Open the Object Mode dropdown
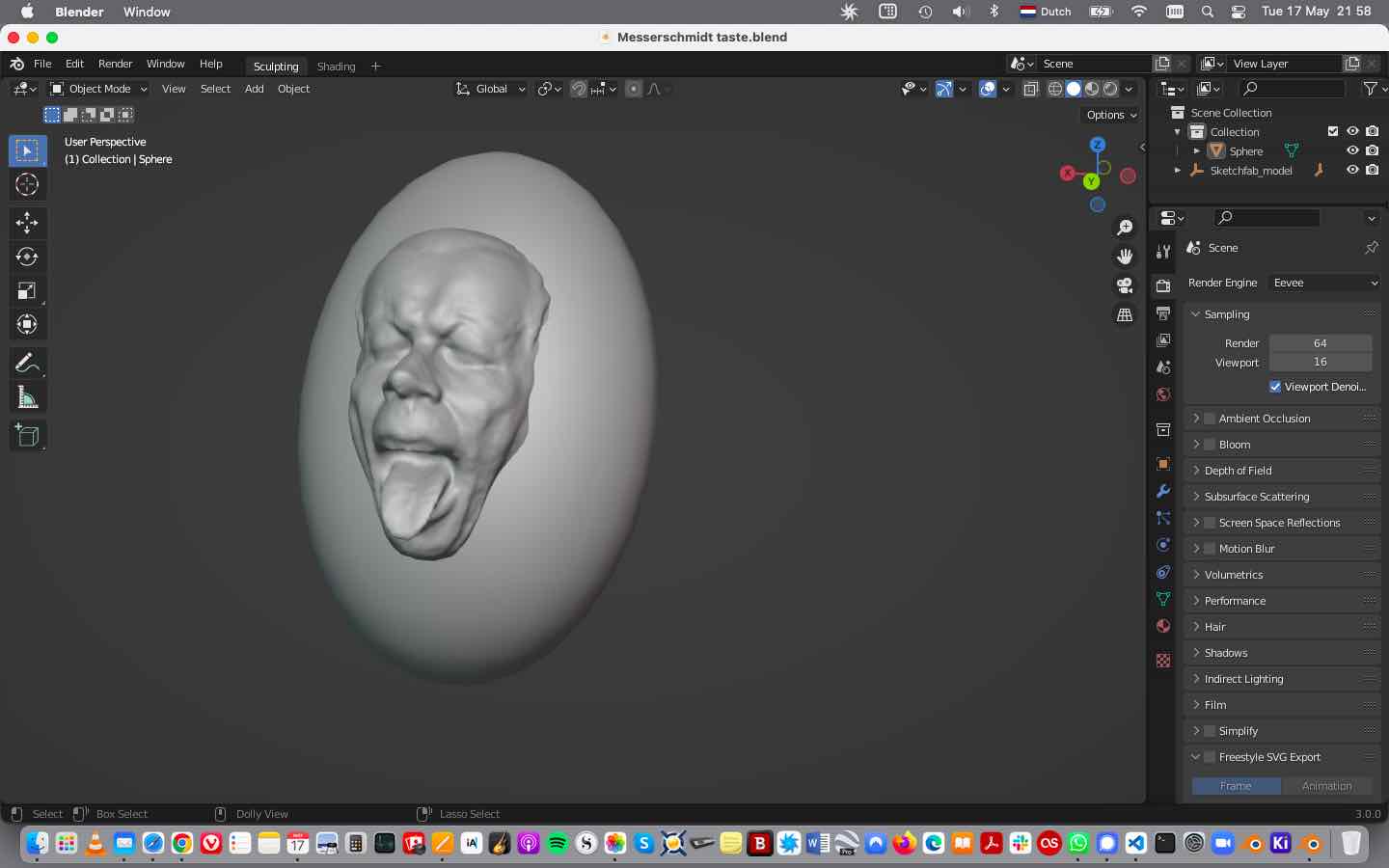The image size is (1389, 868). pyautogui.click(x=98, y=89)
